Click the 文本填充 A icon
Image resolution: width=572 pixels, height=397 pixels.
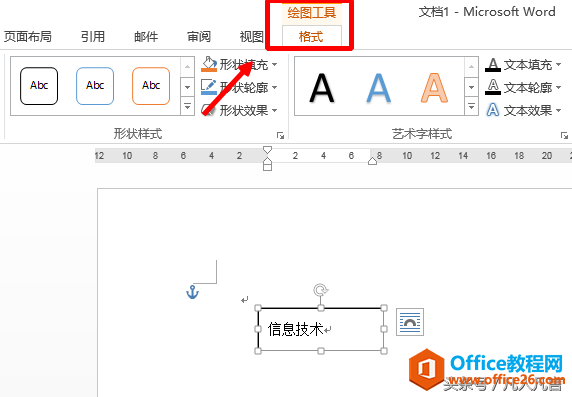[x=493, y=65]
